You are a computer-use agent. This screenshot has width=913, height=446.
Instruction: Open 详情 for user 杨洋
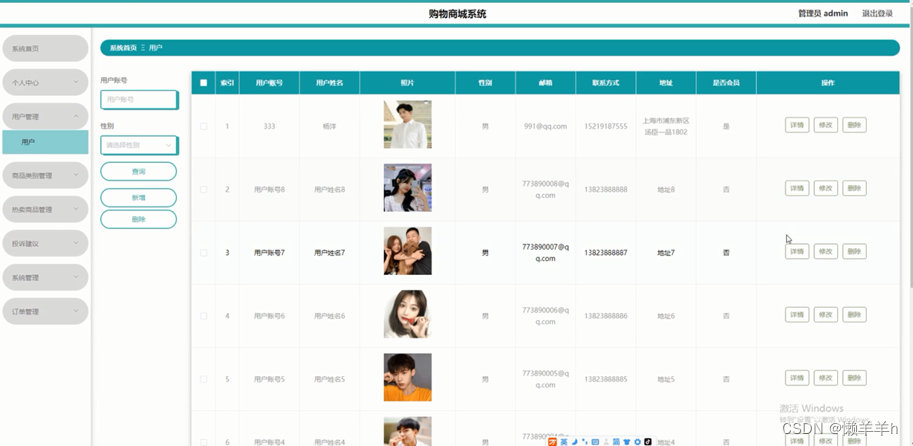coord(797,125)
